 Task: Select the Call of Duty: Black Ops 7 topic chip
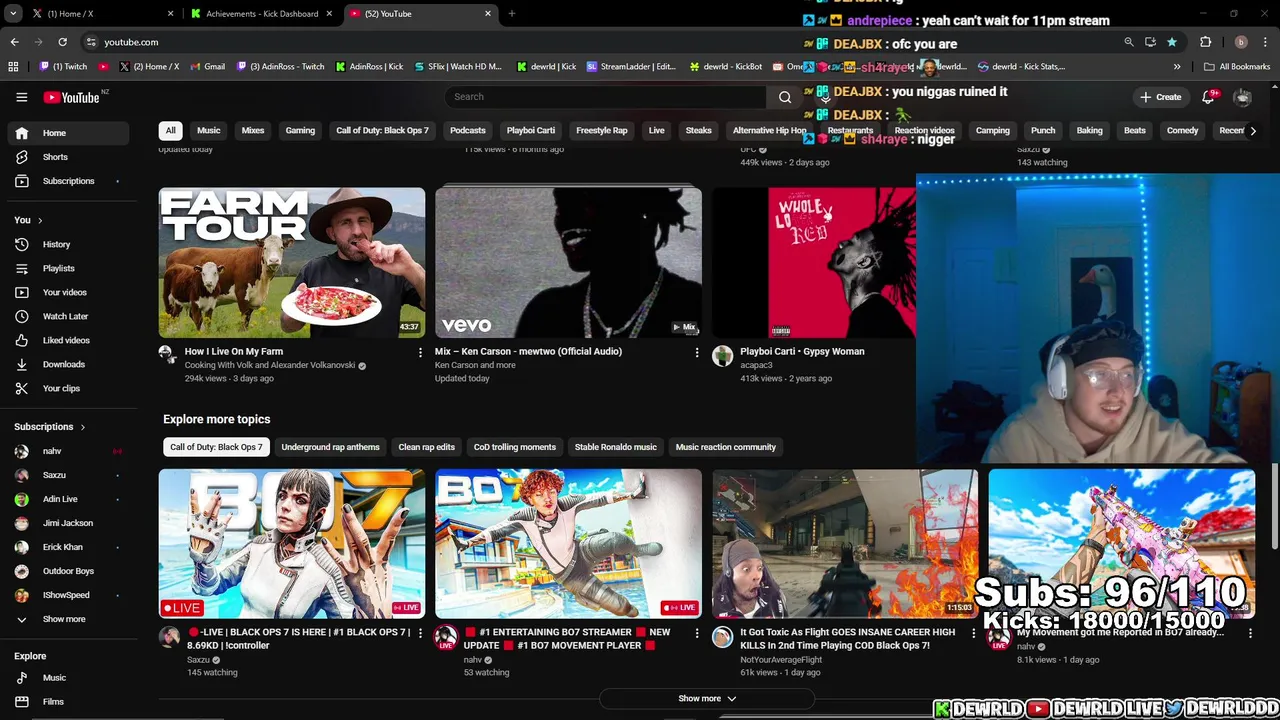coord(216,447)
